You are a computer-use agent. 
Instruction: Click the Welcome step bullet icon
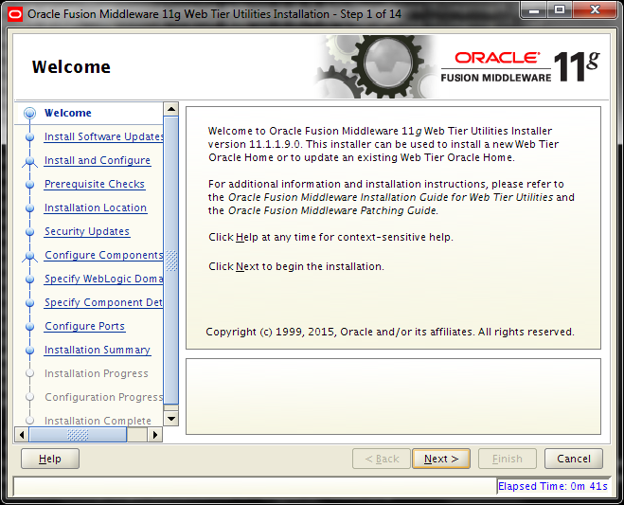[30, 113]
